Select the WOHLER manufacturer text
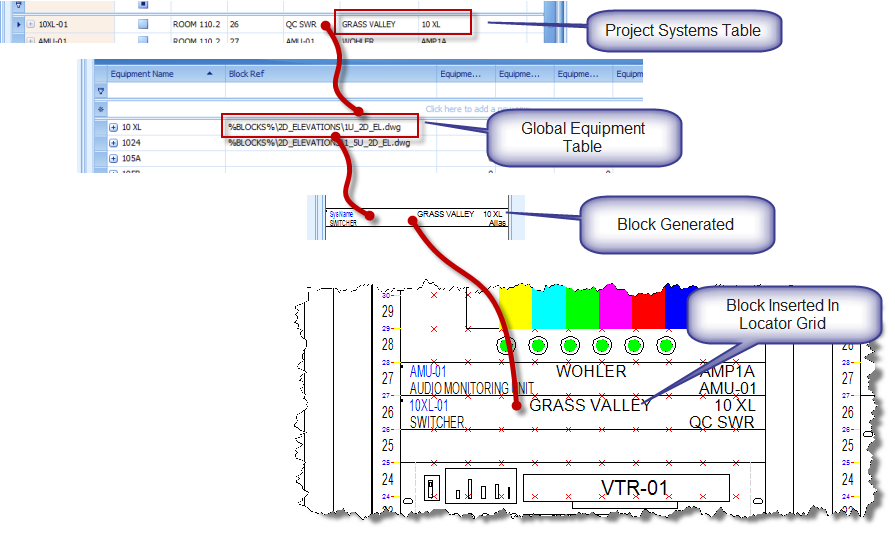This screenshot has width=895, height=539. coord(591,371)
